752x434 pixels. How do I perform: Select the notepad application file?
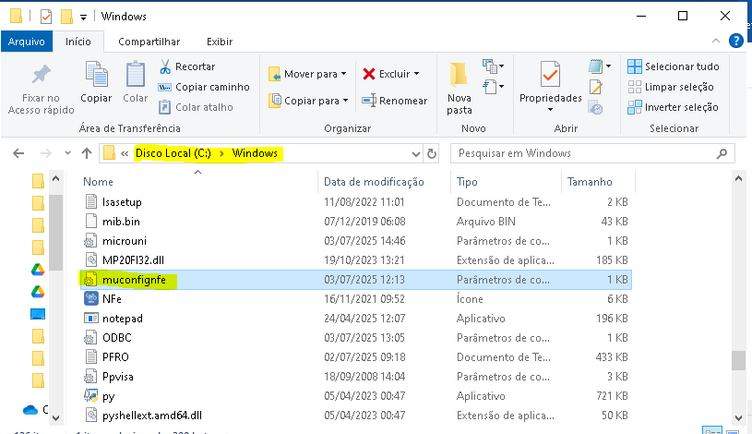124,318
